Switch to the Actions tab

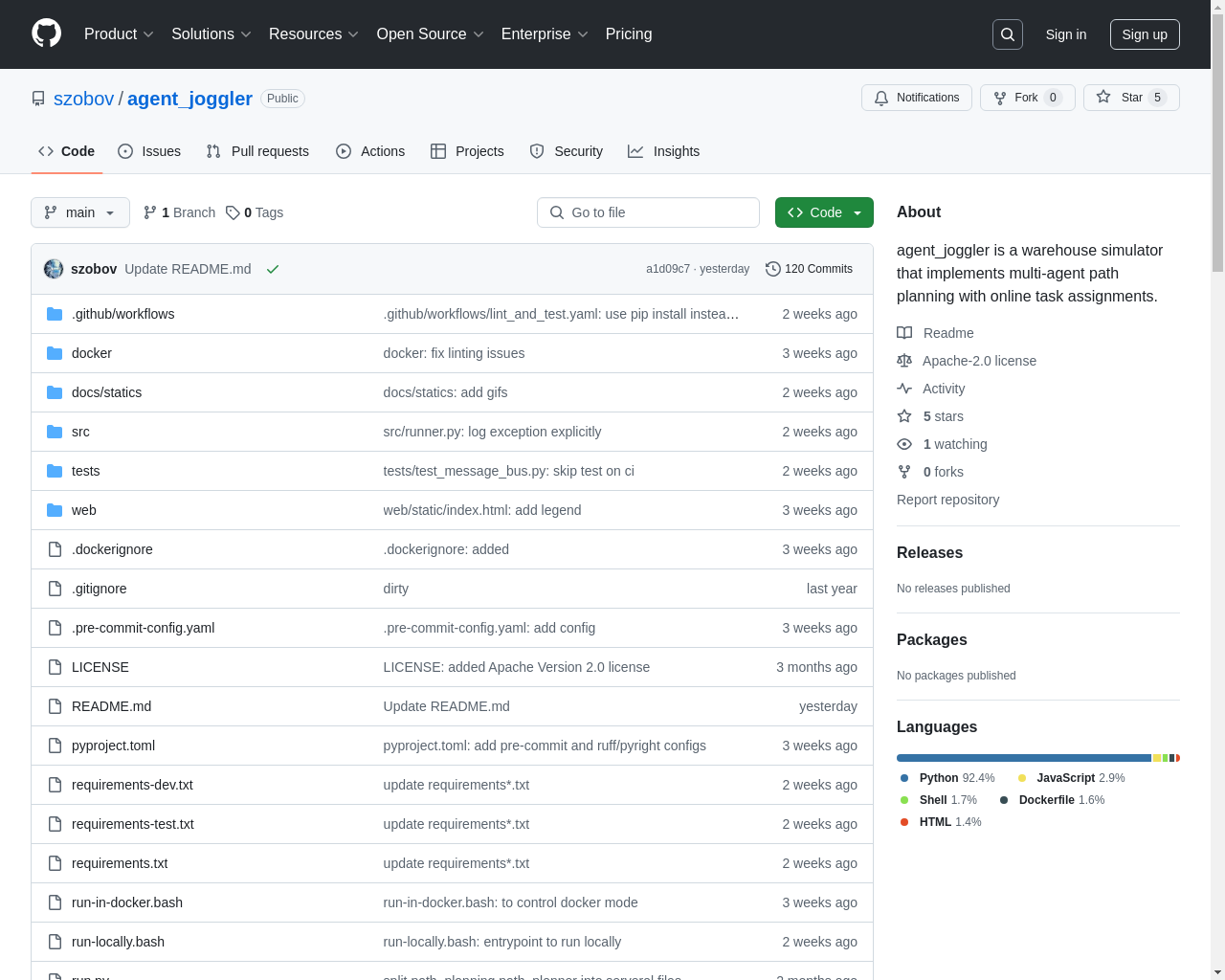point(370,151)
